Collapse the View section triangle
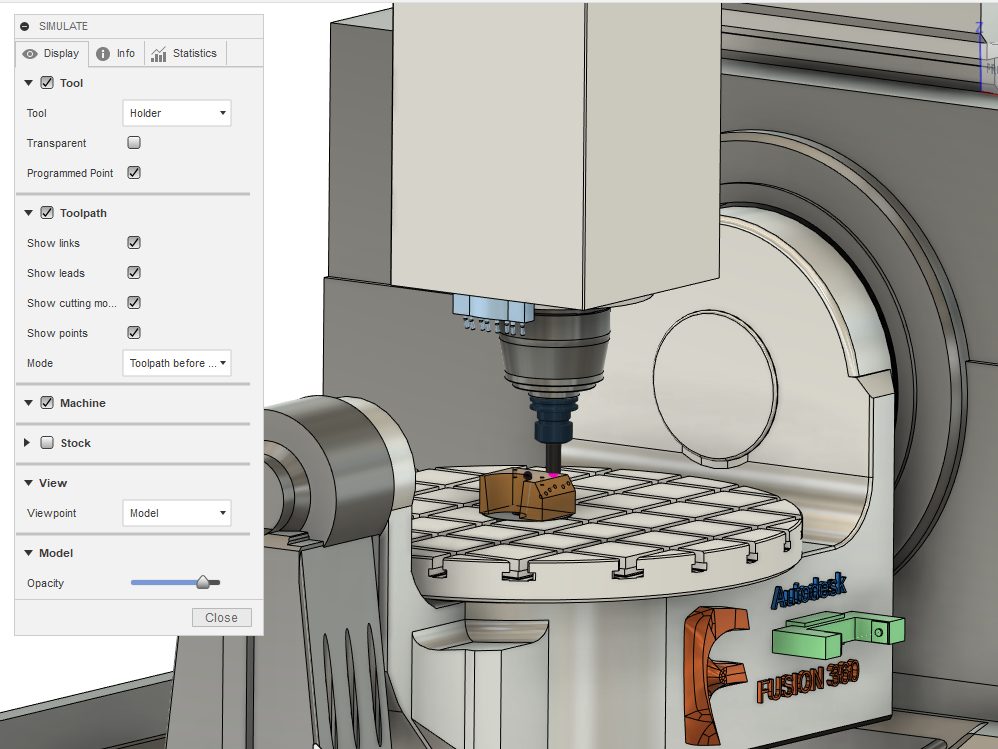 tap(29, 483)
